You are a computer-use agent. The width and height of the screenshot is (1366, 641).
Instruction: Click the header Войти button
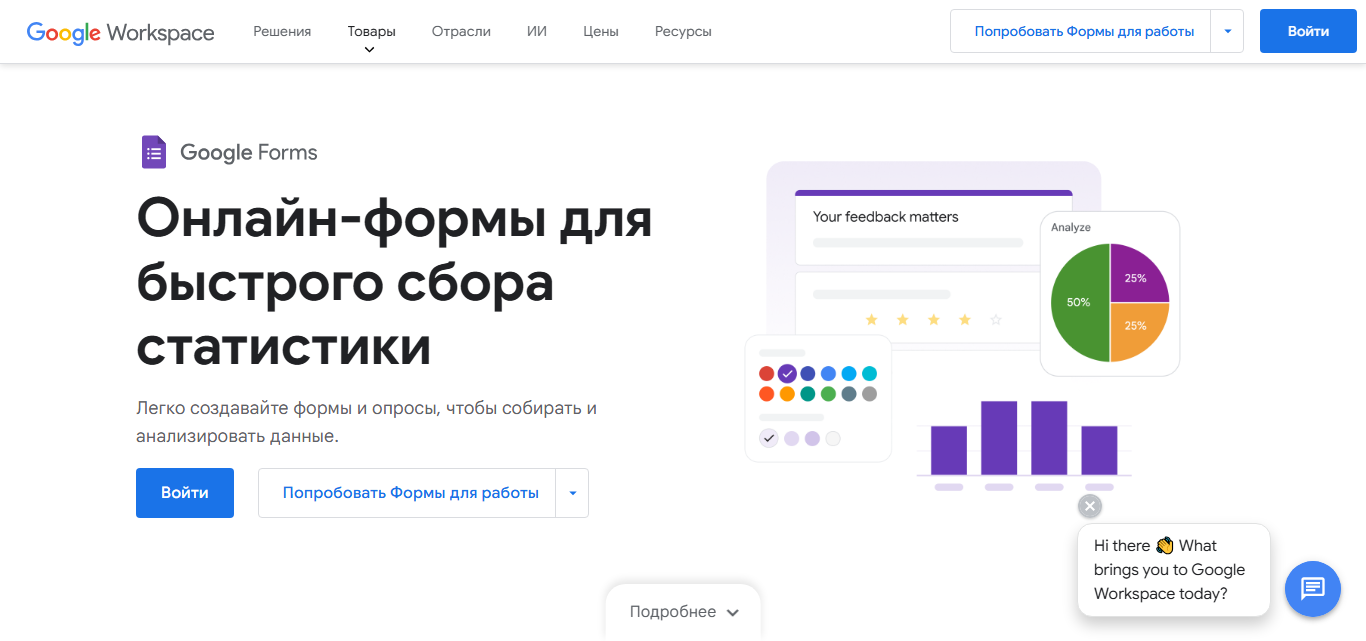point(1308,31)
